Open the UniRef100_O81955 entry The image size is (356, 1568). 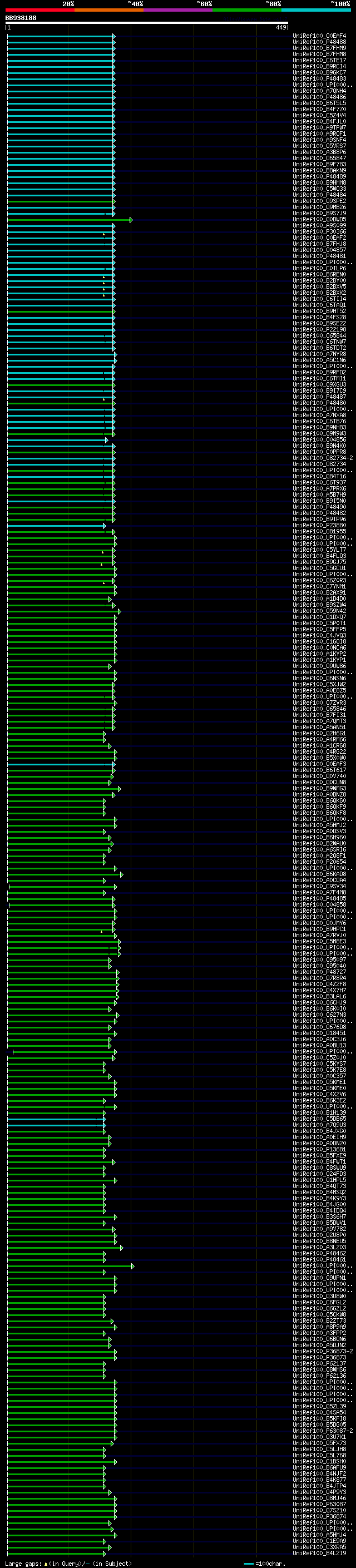[319, 531]
